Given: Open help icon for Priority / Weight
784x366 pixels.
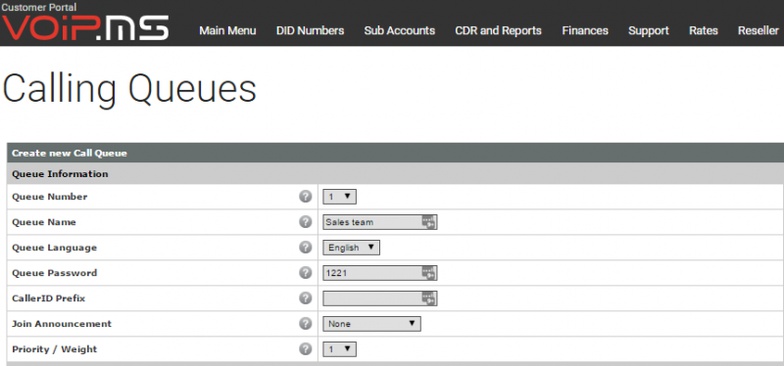Looking at the screenshot, I should point(306,349).
